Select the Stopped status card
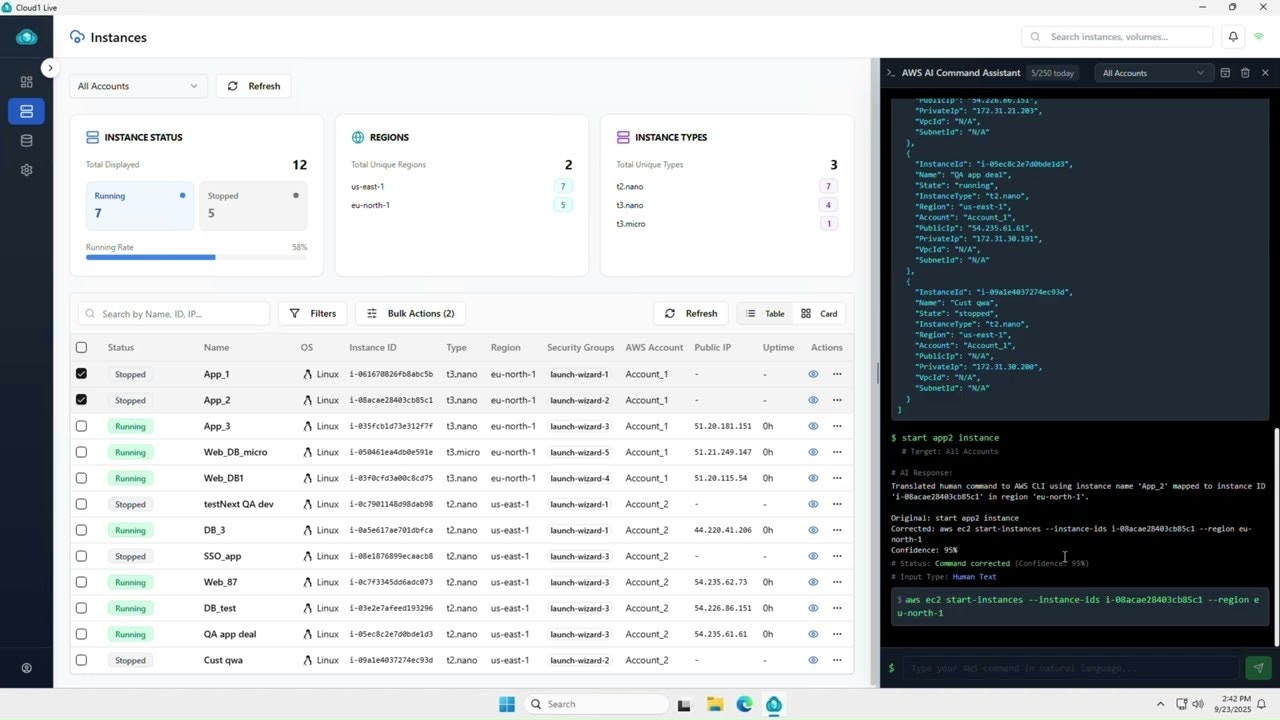 point(253,206)
